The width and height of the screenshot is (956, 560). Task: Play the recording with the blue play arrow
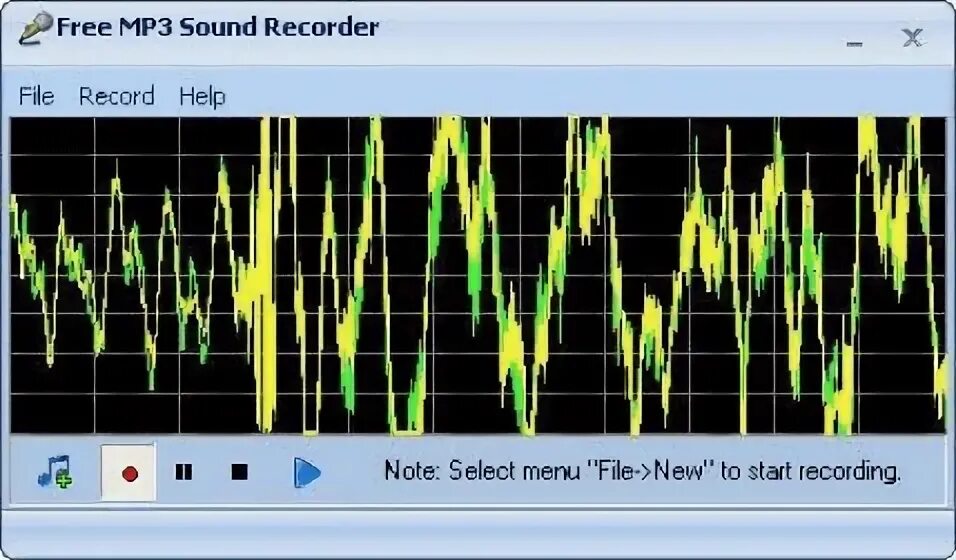tap(307, 473)
